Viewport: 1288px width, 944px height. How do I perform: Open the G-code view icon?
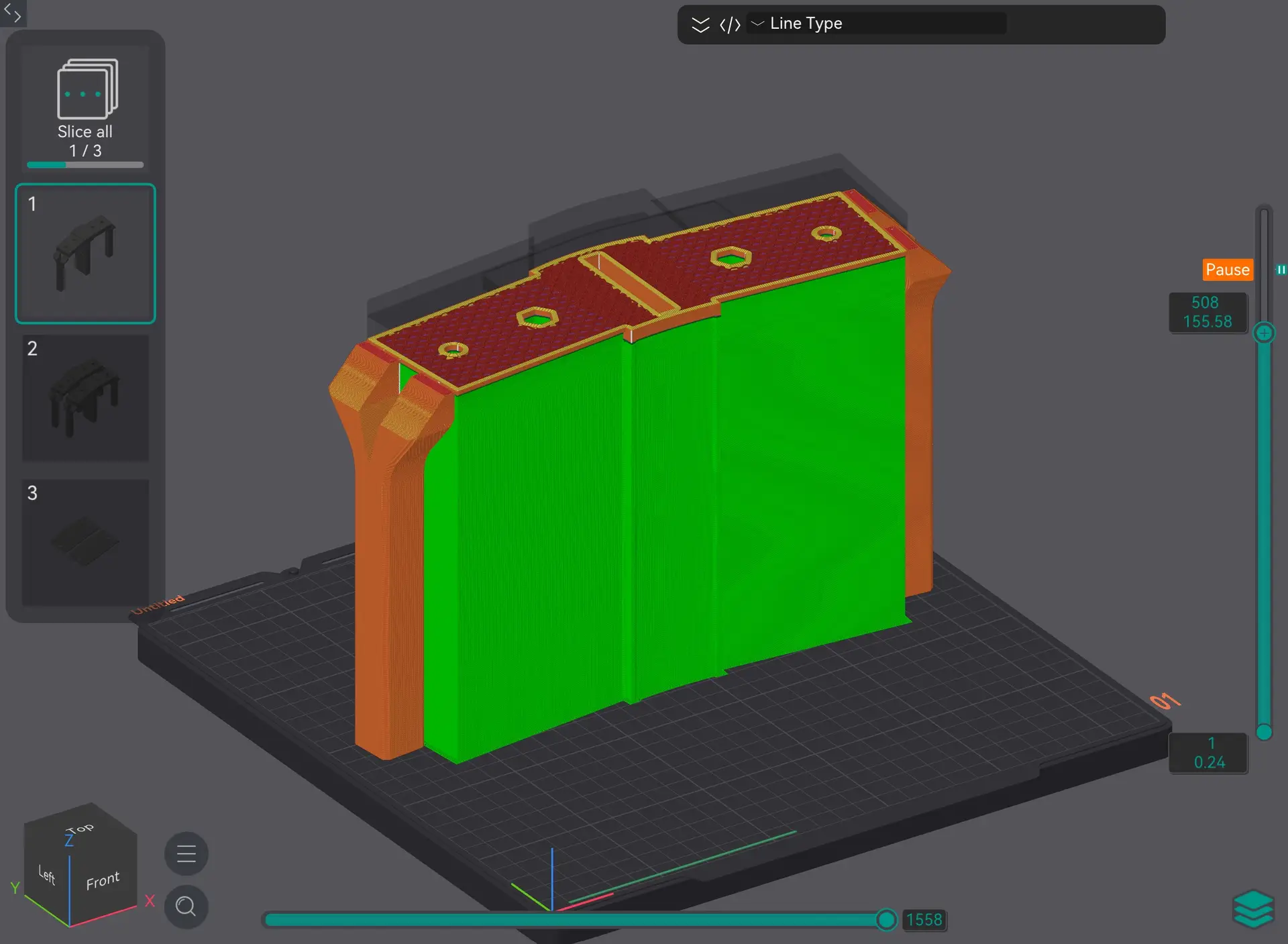[730, 25]
